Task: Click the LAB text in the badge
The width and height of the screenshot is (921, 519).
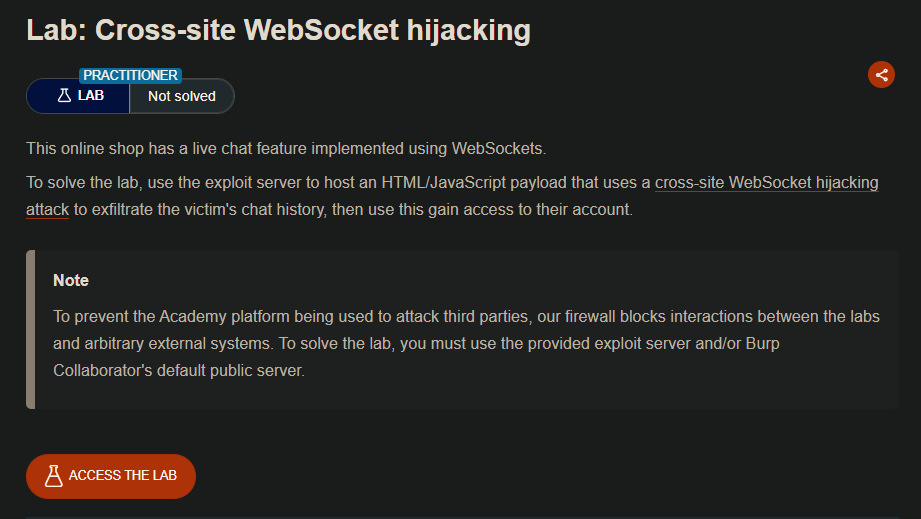Action: [x=91, y=96]
